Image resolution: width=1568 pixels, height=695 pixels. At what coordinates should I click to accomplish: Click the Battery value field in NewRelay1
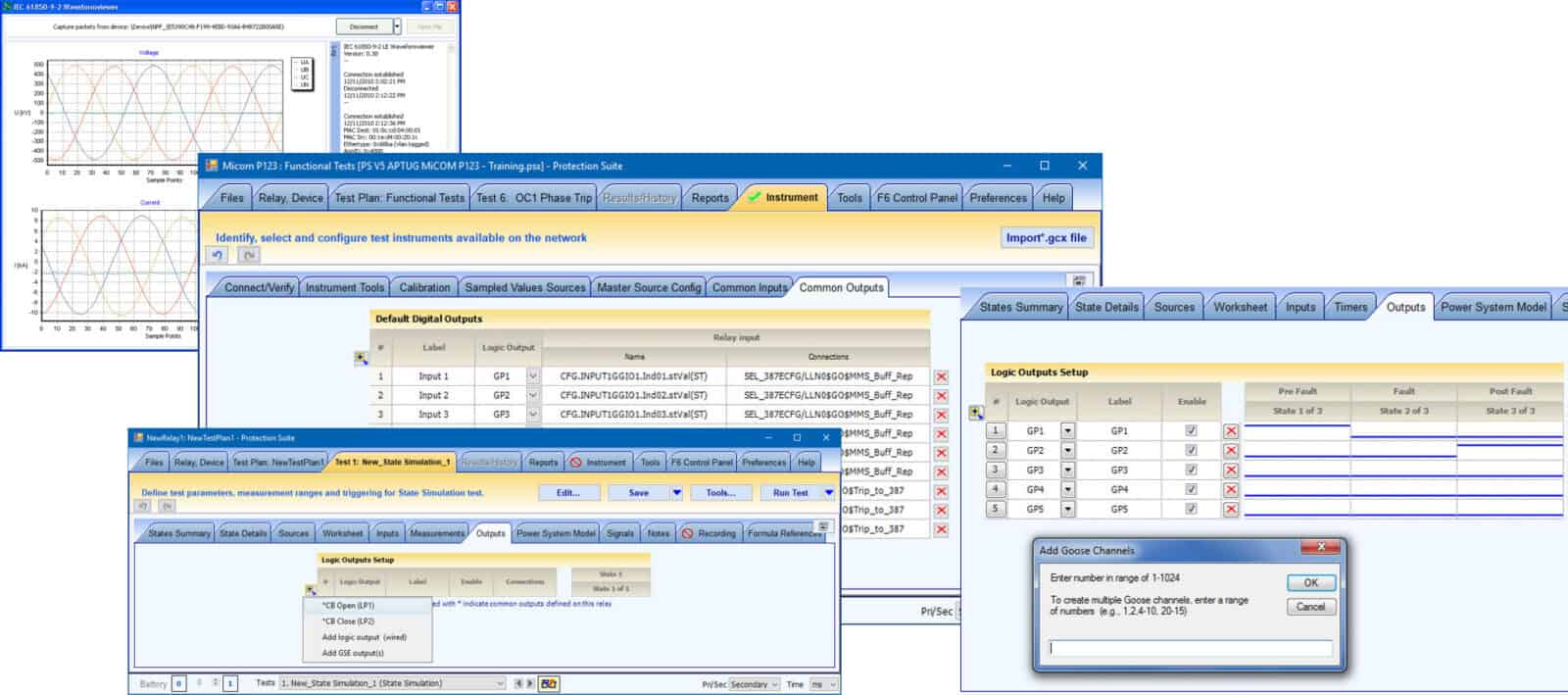click(178, 684)
